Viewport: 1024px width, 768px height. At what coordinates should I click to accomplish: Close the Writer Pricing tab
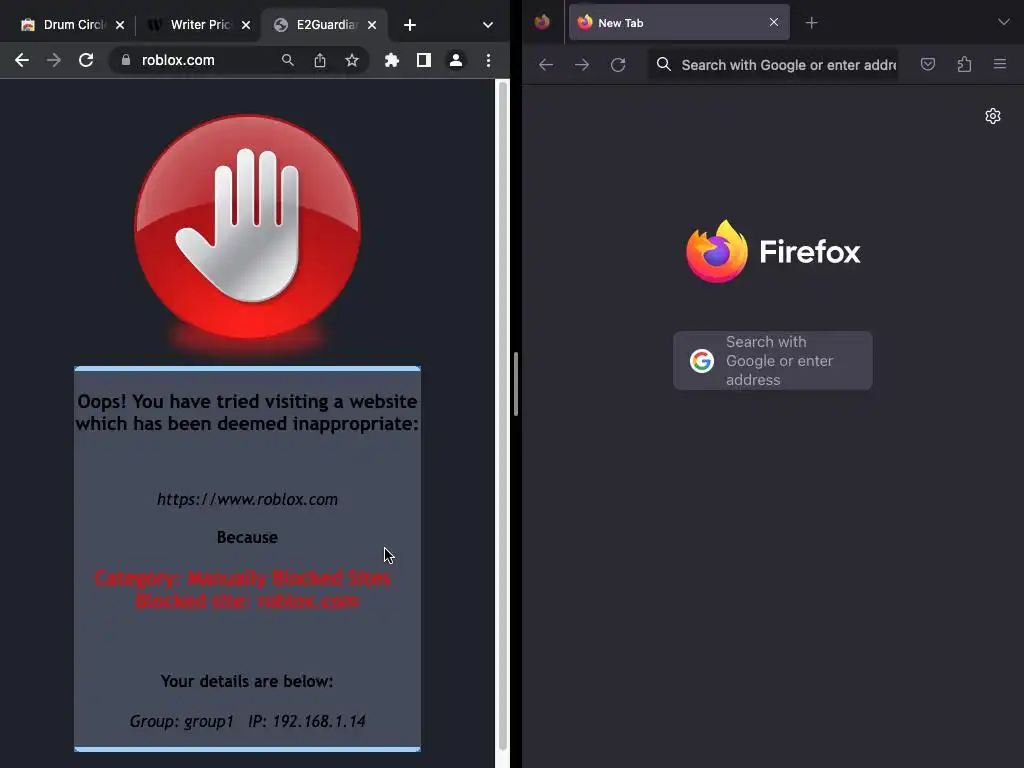tap(246, 25)
